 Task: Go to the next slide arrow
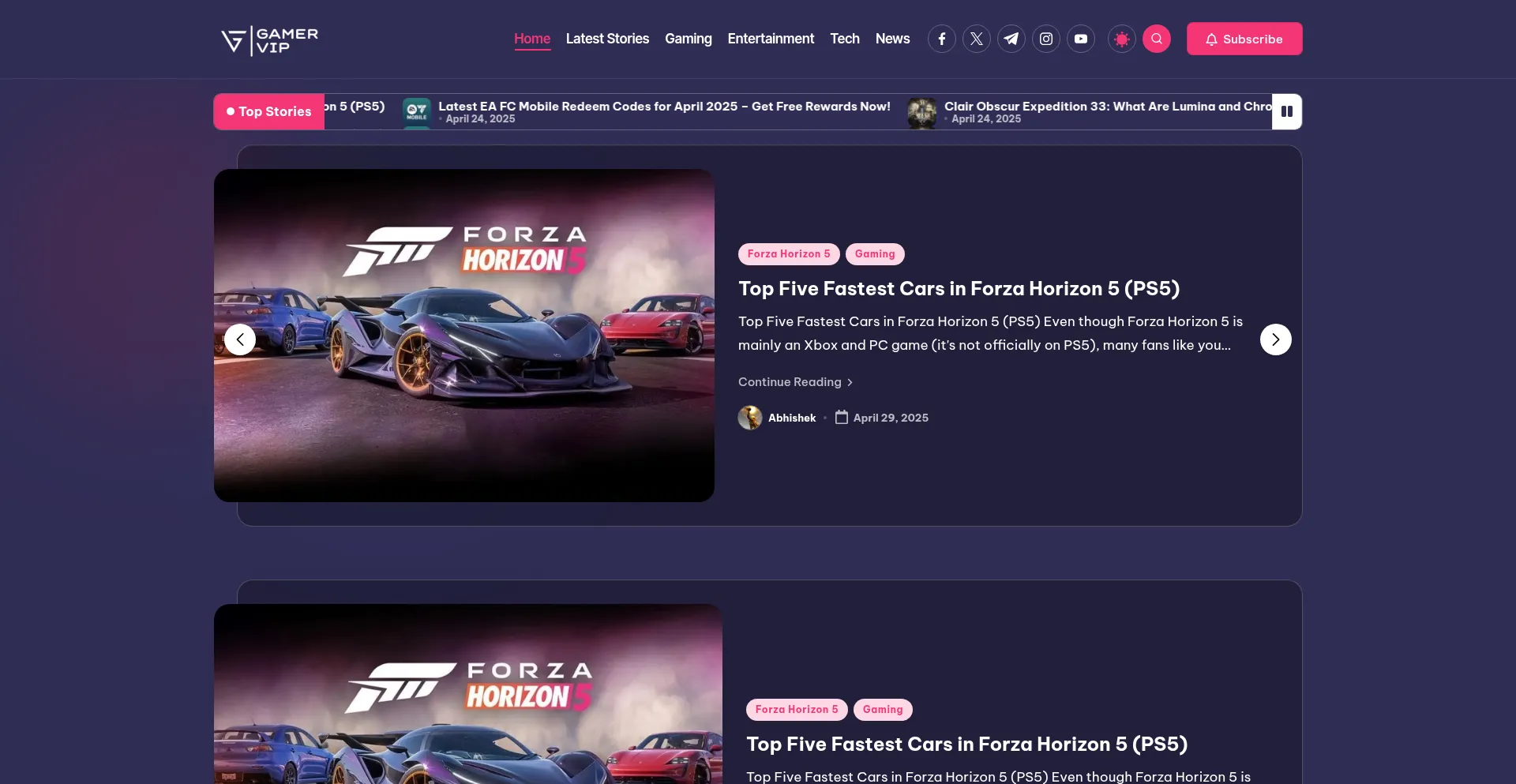click(x=1275, y=339)
